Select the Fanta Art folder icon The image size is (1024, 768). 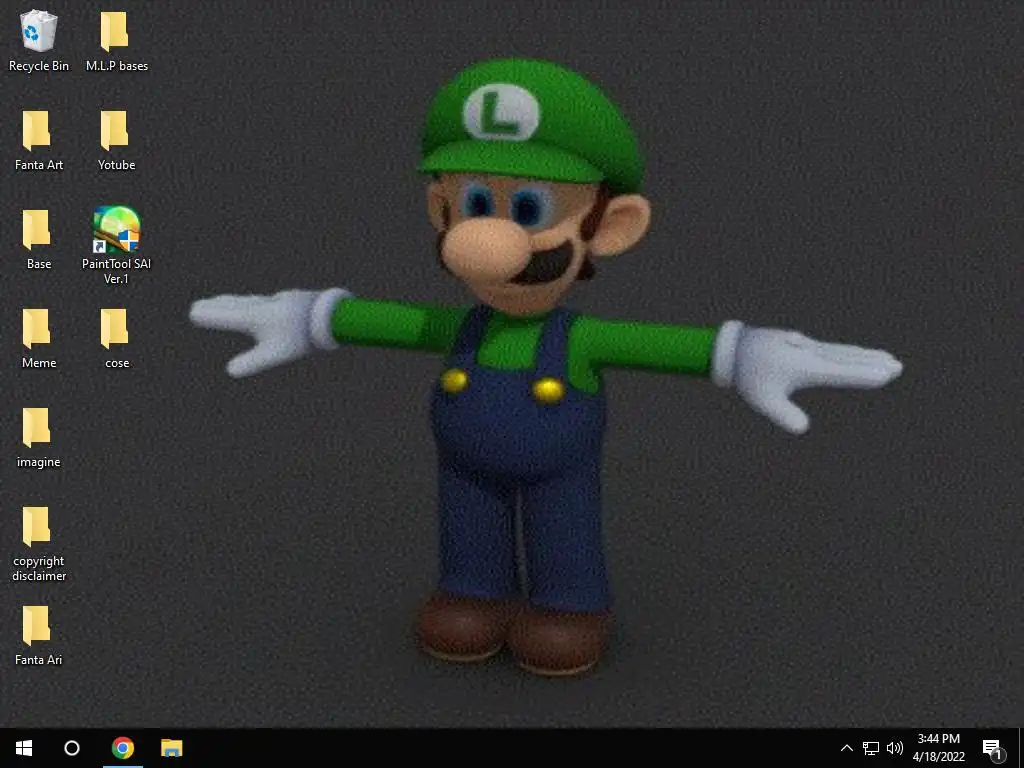pyautogui.click(x=37, y=131)
